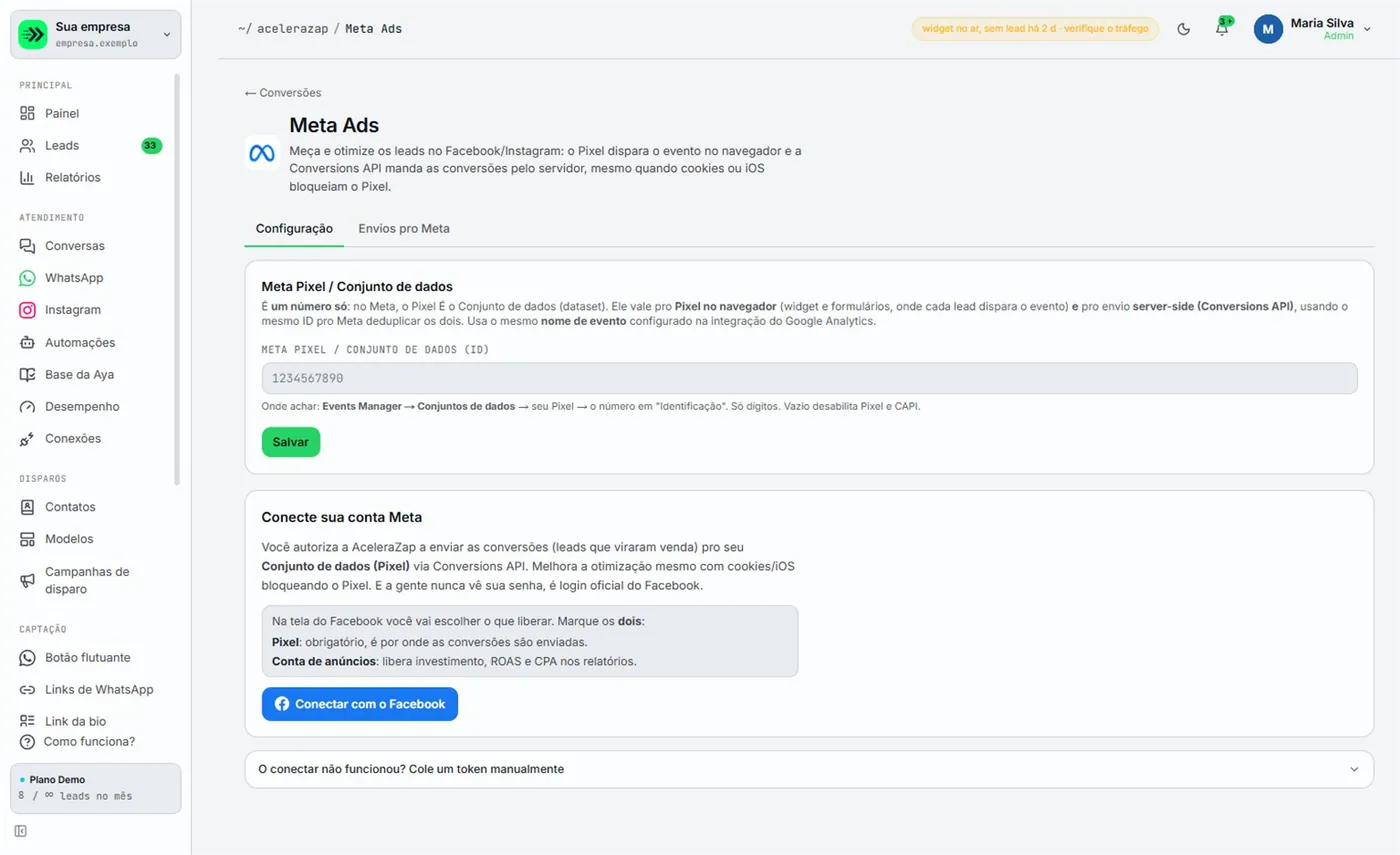Screen dimensions: 1400x855
Task: Switch to Envios pro Meta tab
Action: click(x=404, y=228)
